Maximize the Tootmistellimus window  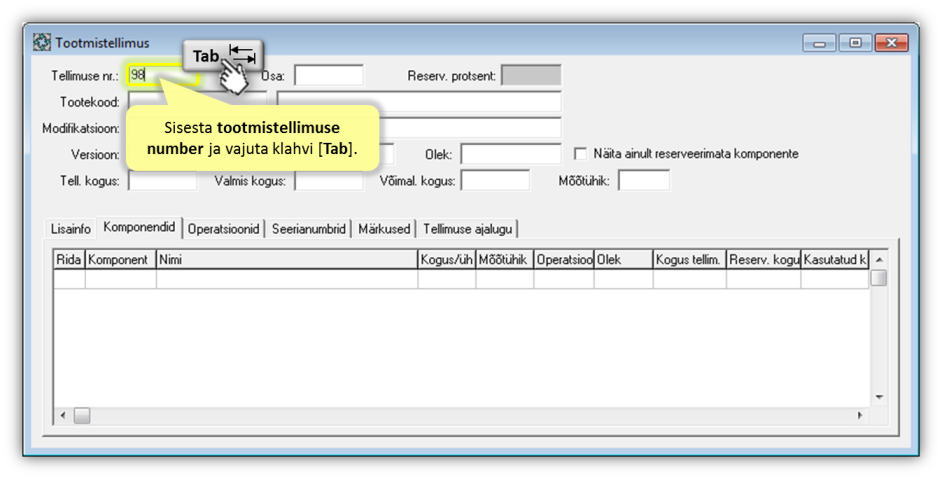point(855,43)
